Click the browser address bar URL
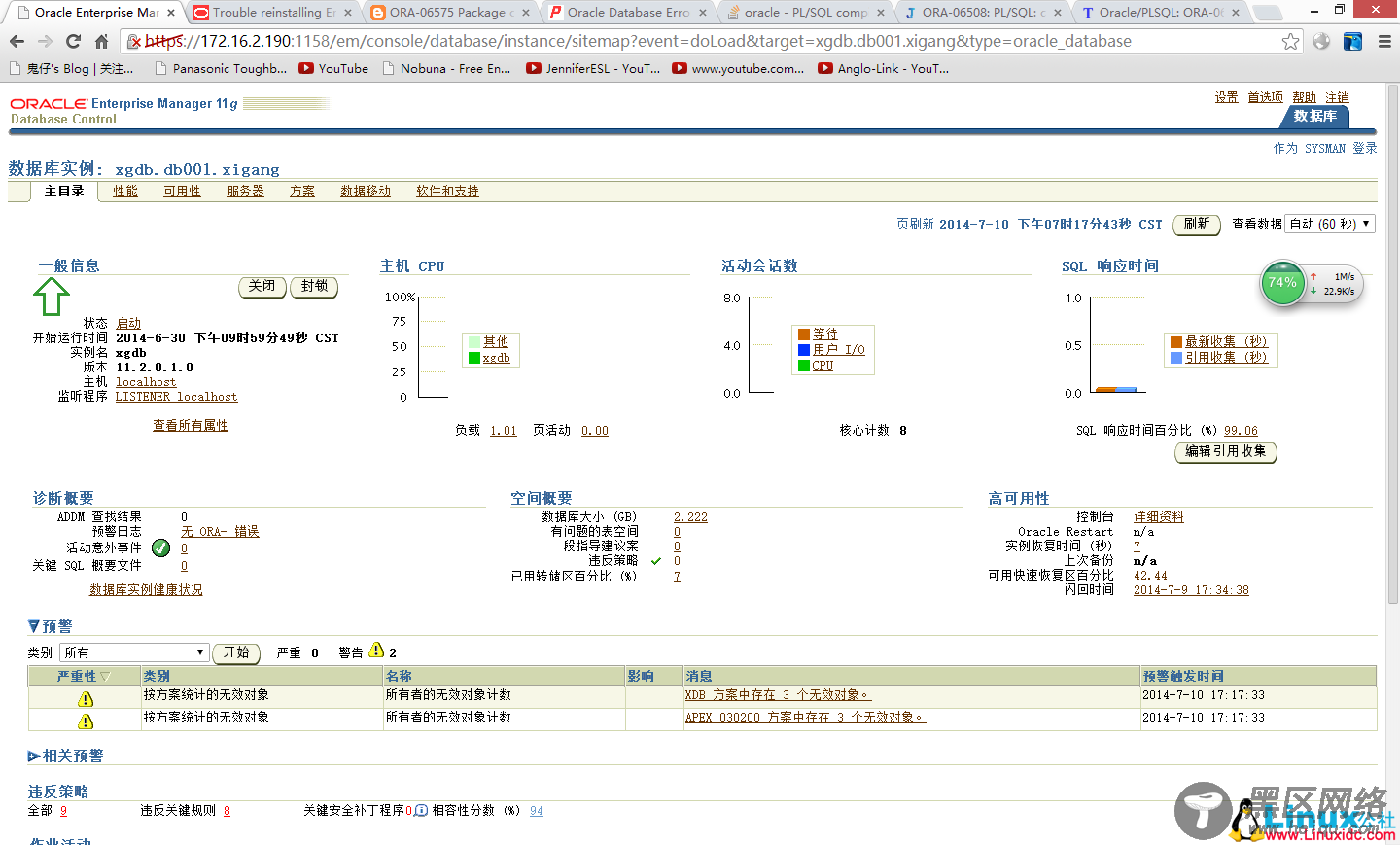 click(x=638, y=41)
